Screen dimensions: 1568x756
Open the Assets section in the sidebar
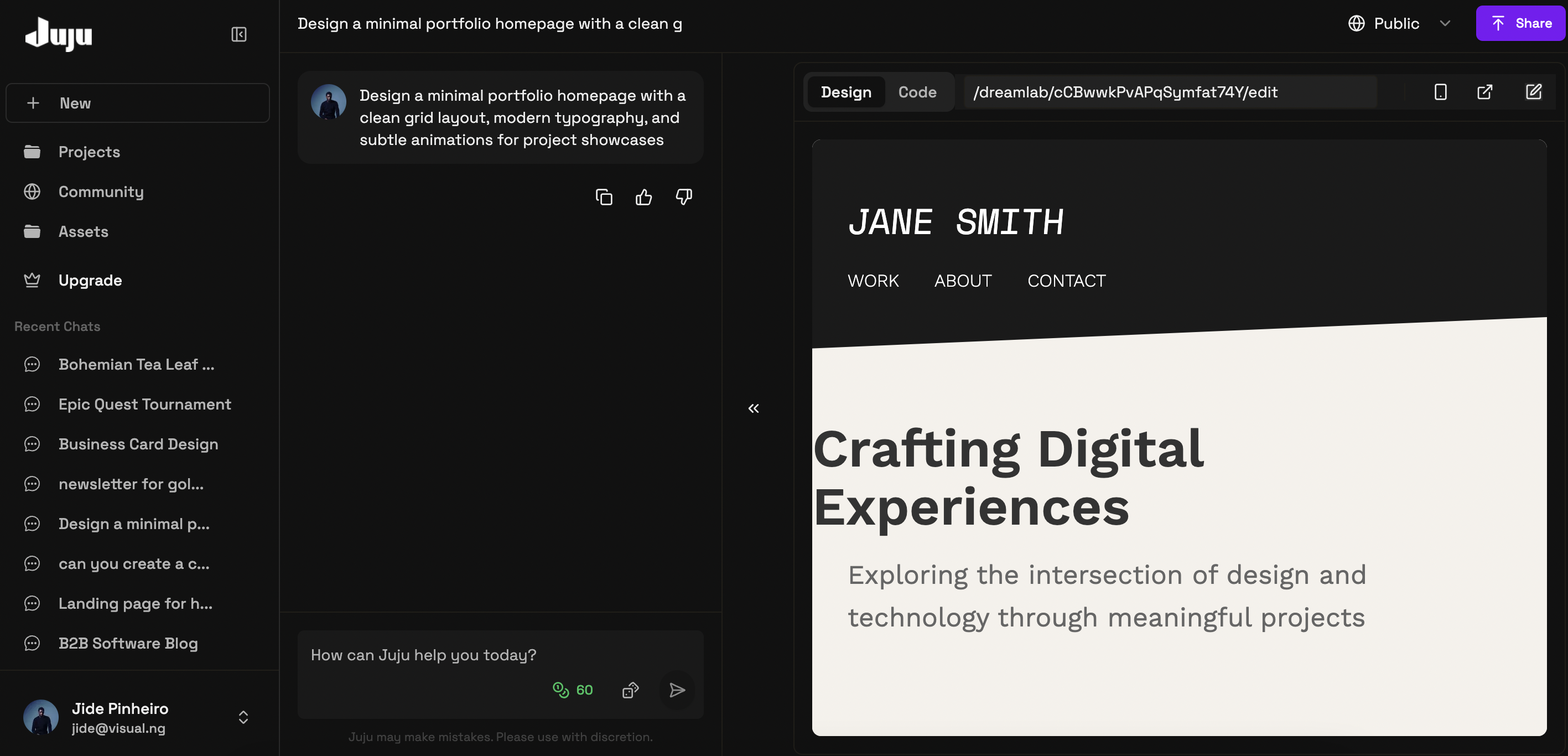click(84, 231)
